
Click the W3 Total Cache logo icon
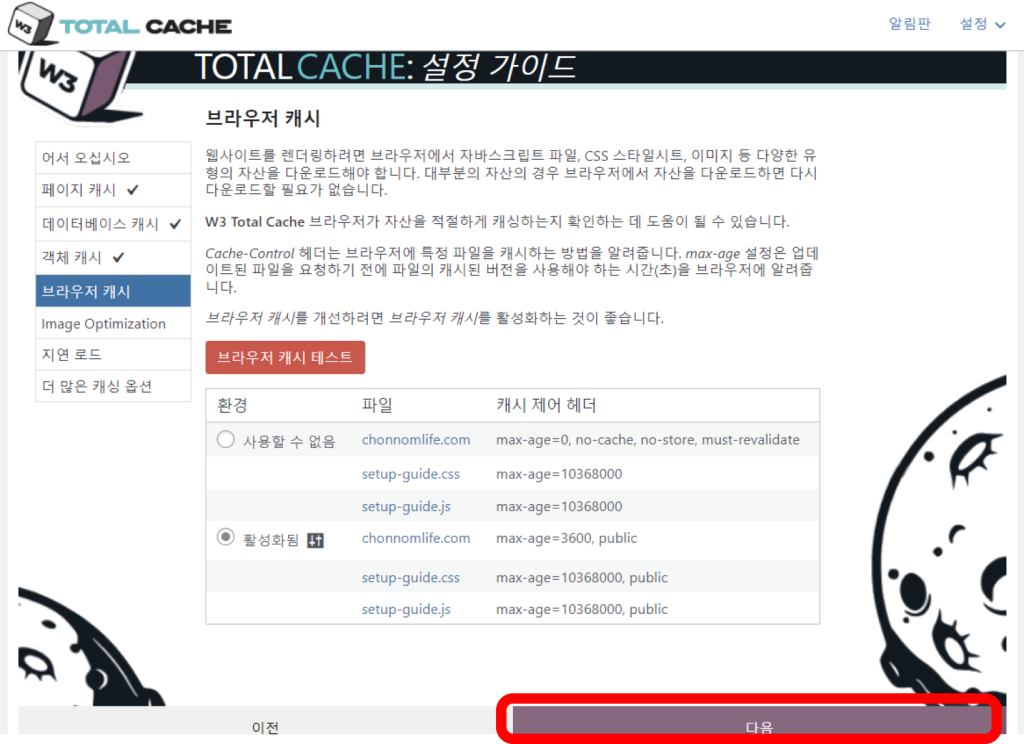[x=31, y=24]
